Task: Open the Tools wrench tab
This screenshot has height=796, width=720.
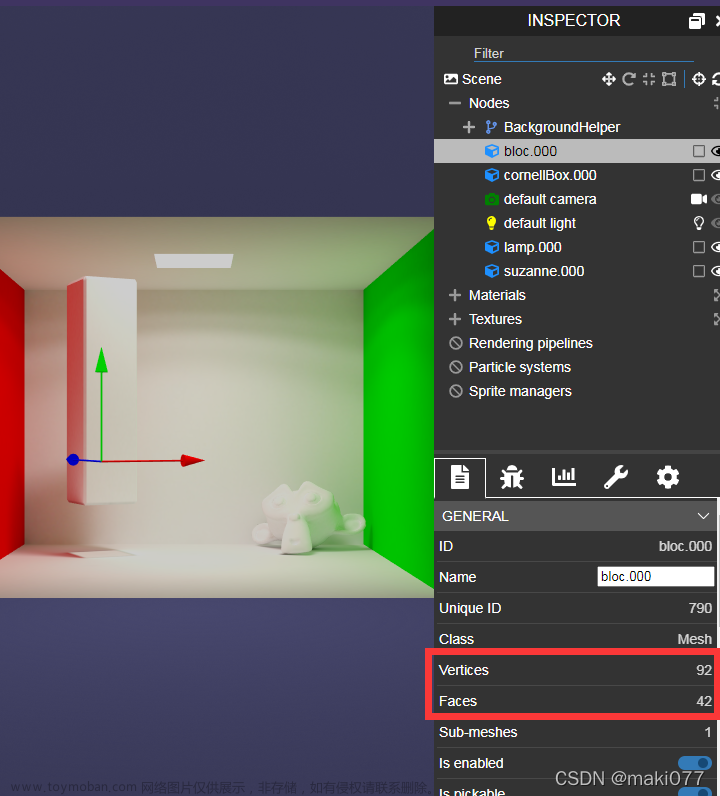Action: (616, 478)
